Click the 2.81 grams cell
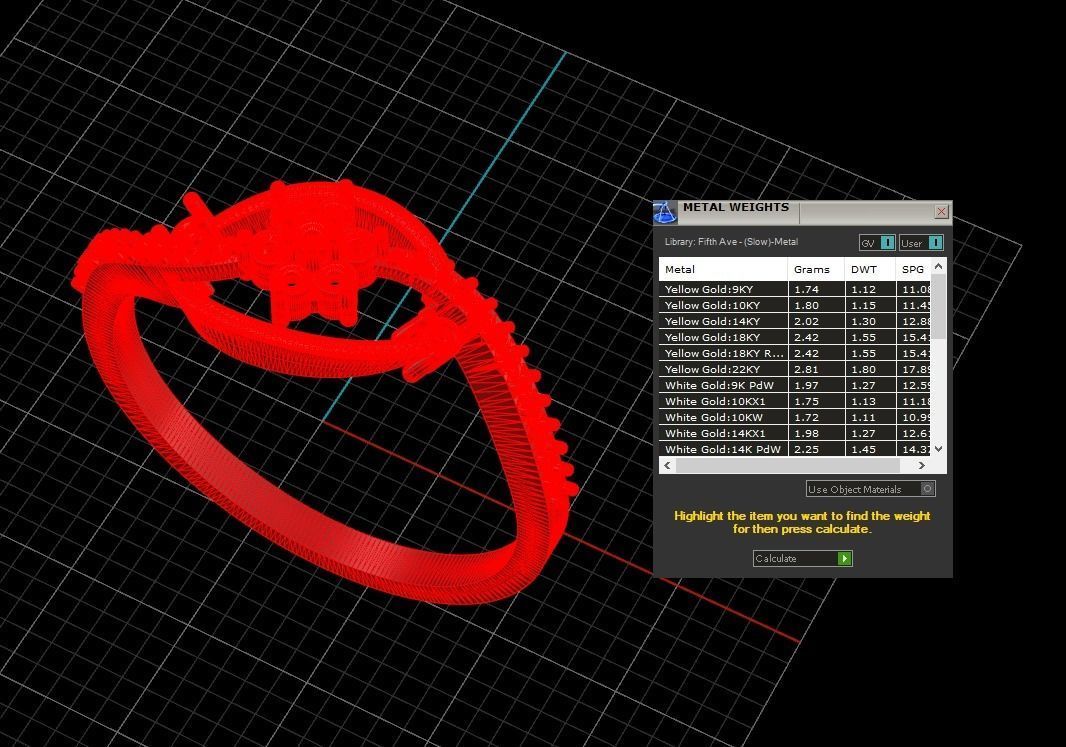1066x747 pixels. tap(816, 369)
